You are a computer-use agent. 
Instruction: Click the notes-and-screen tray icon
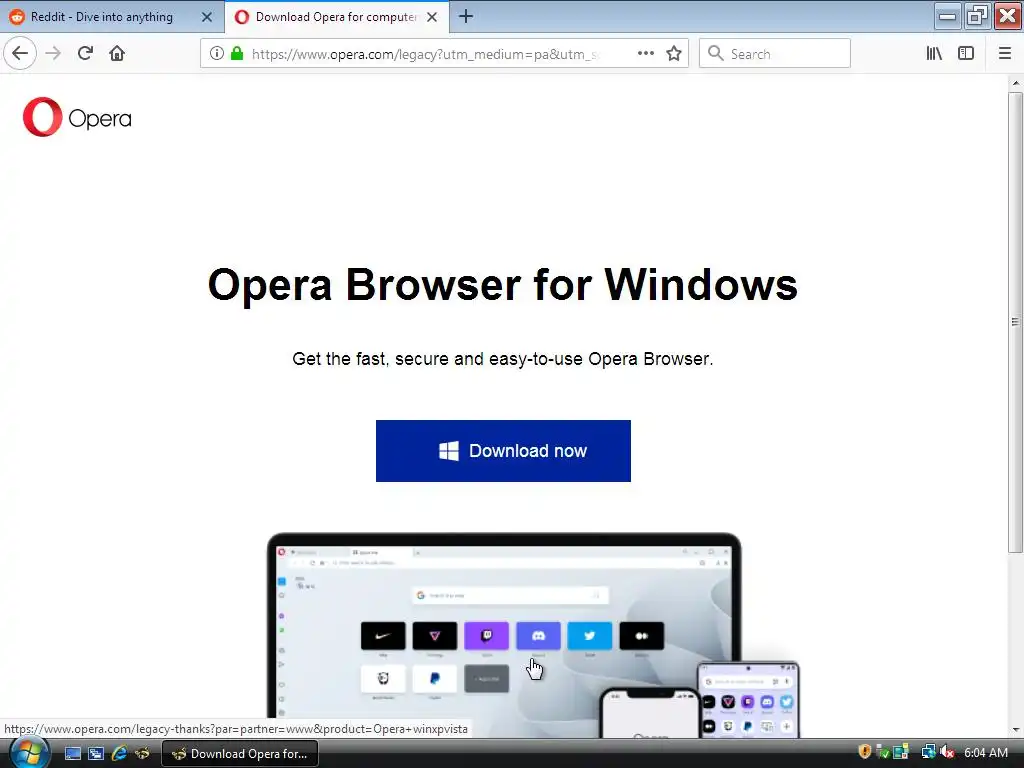pyautogui.click(x=901, y=752)
